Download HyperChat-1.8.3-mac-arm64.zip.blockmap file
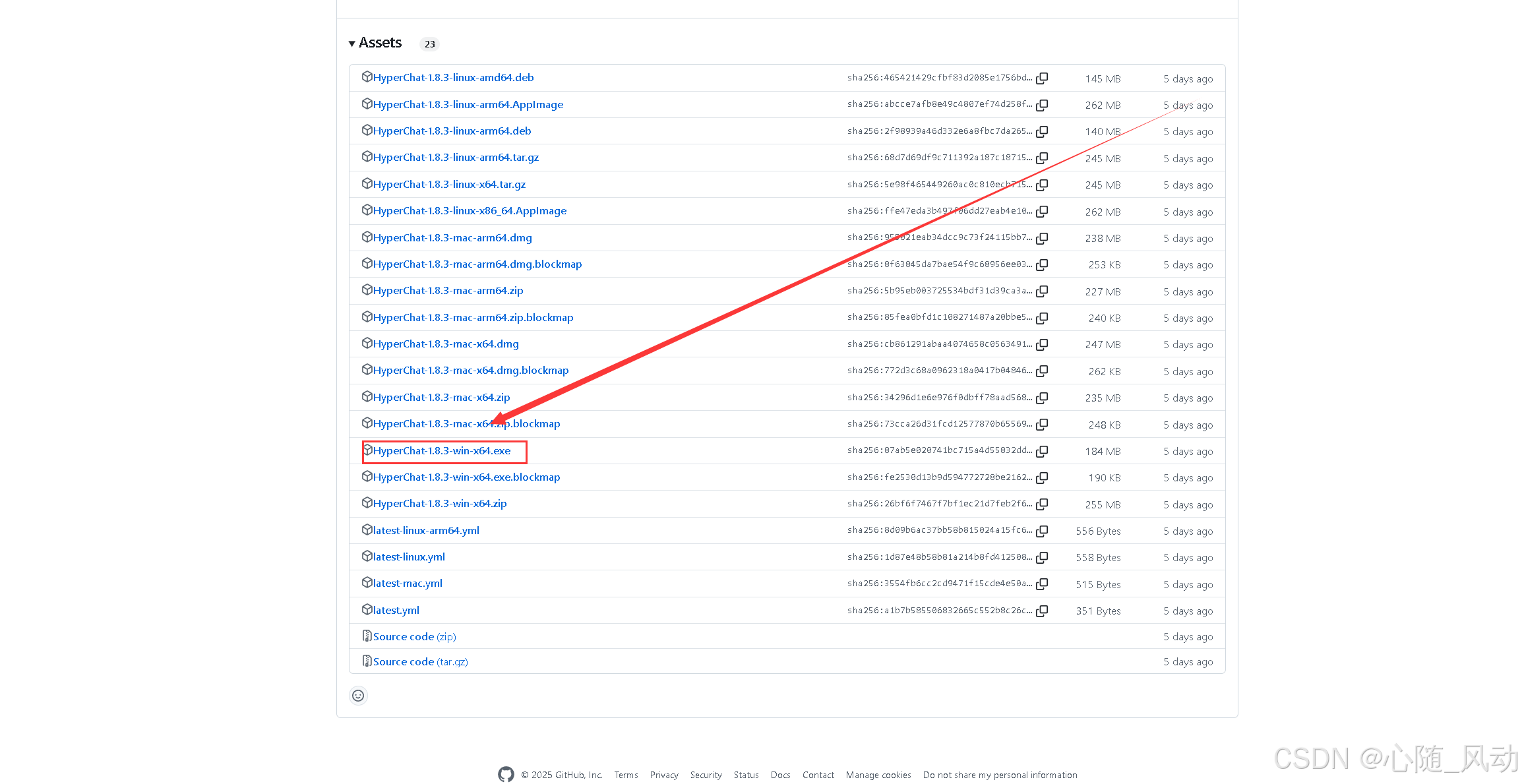Screen dimensions: 1522x784 click(x=473, y=318)
